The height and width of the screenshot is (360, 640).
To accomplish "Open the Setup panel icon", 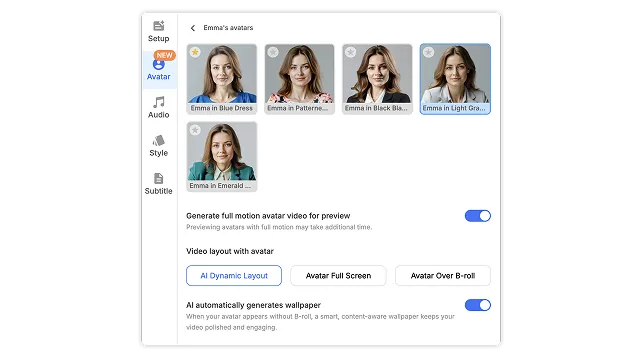I will point(158,26).
